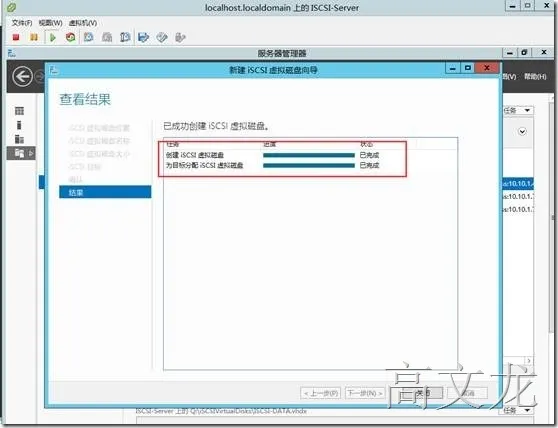
Task: Click the take snapshot toolbar icon
Action: coord(88,37)
